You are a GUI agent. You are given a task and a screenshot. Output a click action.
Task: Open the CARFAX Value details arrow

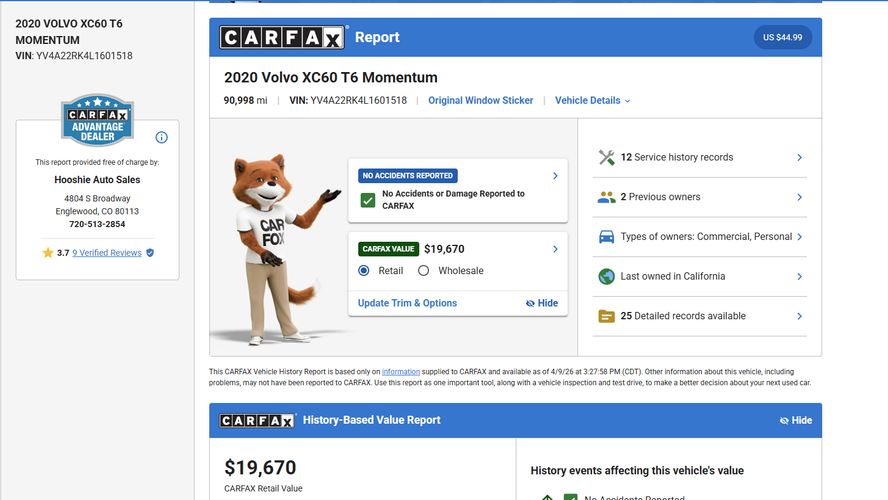(555, 249)
